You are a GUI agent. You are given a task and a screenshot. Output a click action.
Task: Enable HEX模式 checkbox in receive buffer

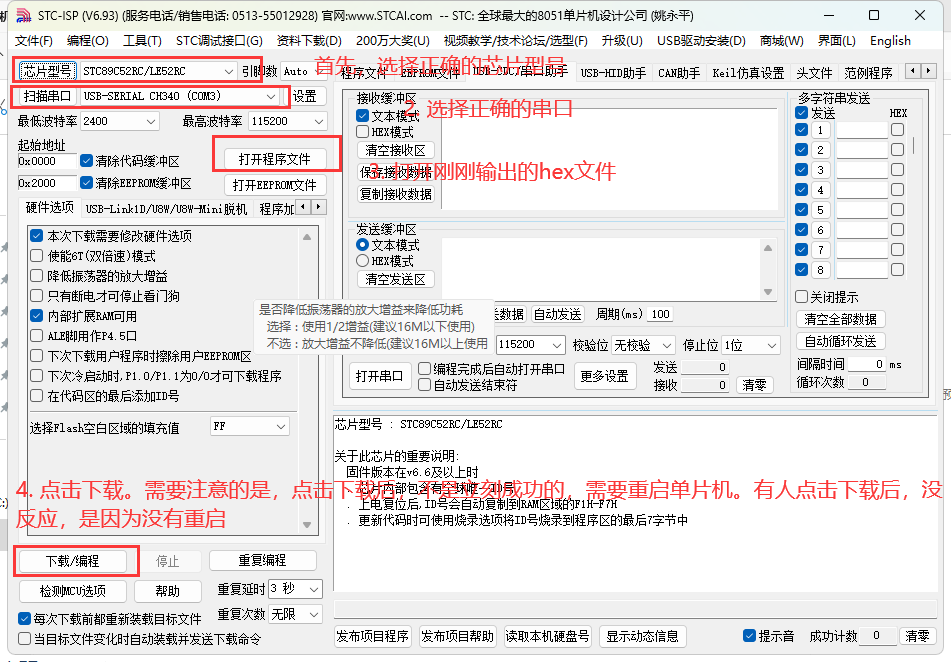[363, 132]
